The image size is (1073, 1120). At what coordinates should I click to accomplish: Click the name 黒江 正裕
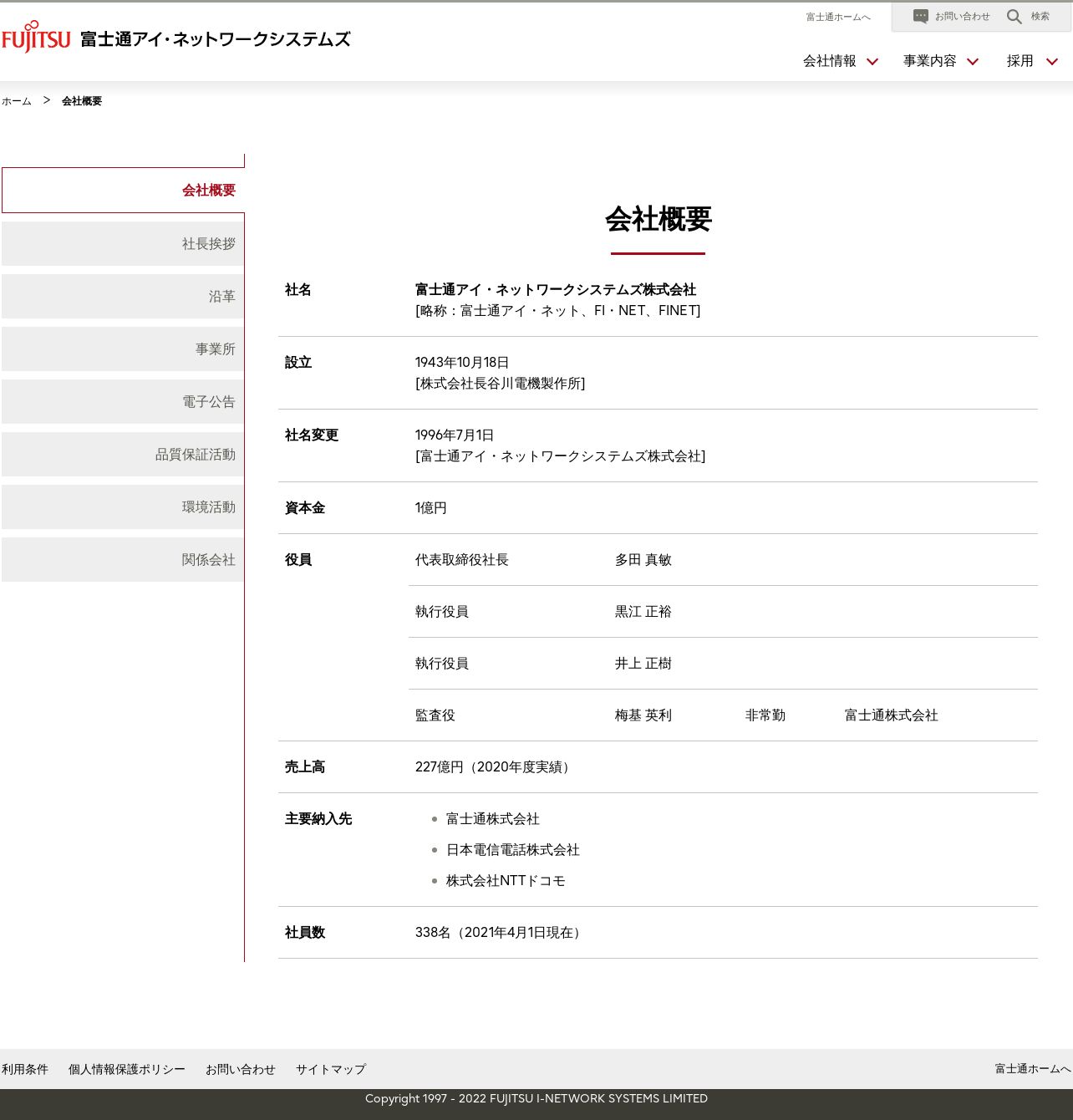pos(643,612)
